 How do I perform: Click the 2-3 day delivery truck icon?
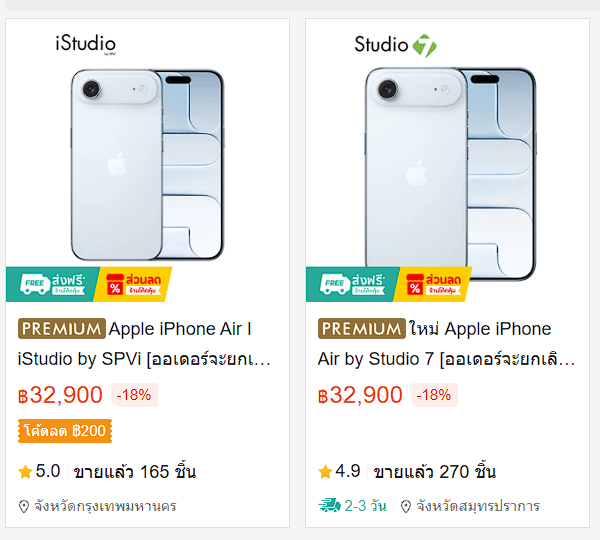[329, 506]
